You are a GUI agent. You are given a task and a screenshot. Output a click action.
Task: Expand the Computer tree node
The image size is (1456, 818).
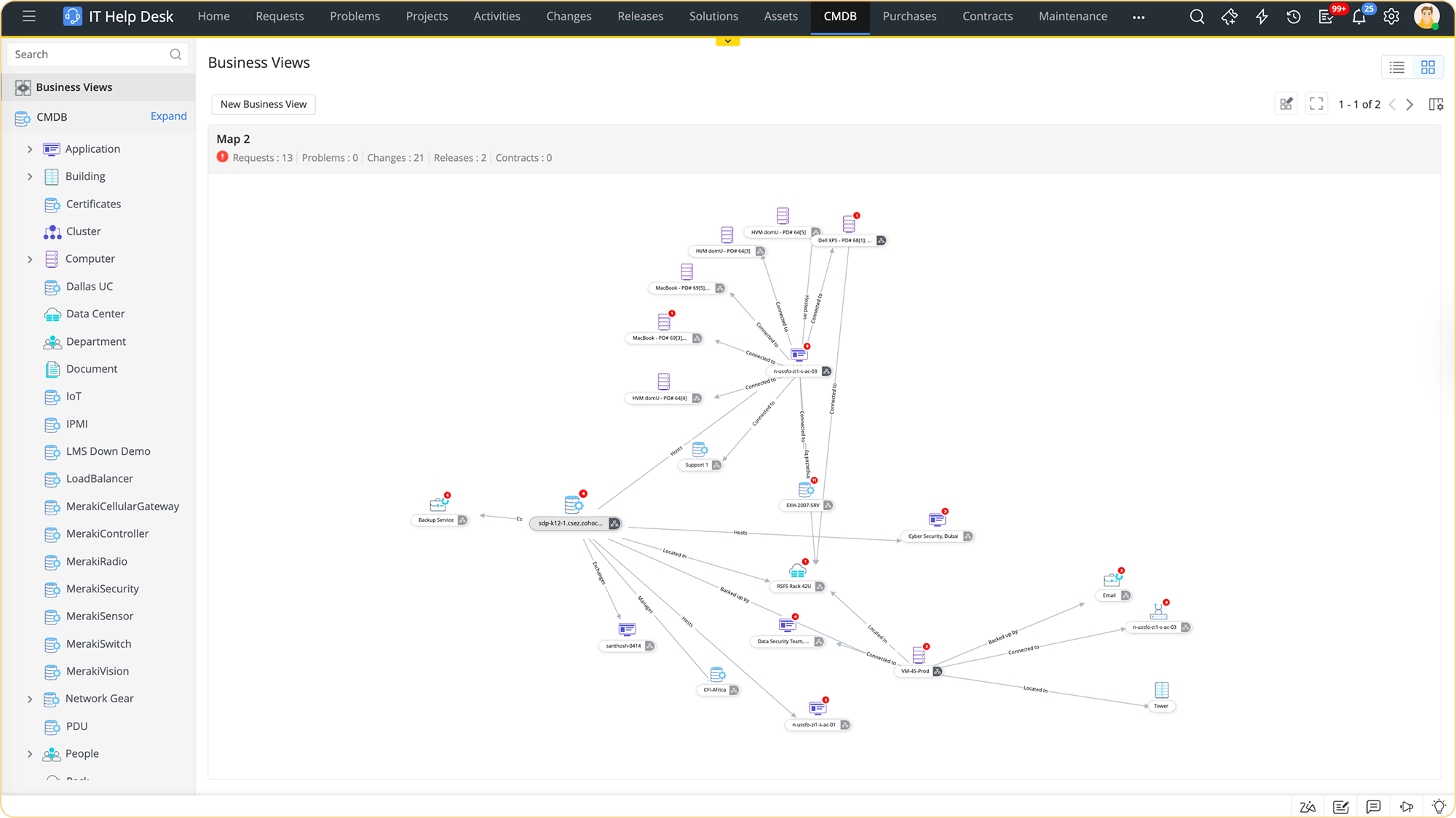30,259
